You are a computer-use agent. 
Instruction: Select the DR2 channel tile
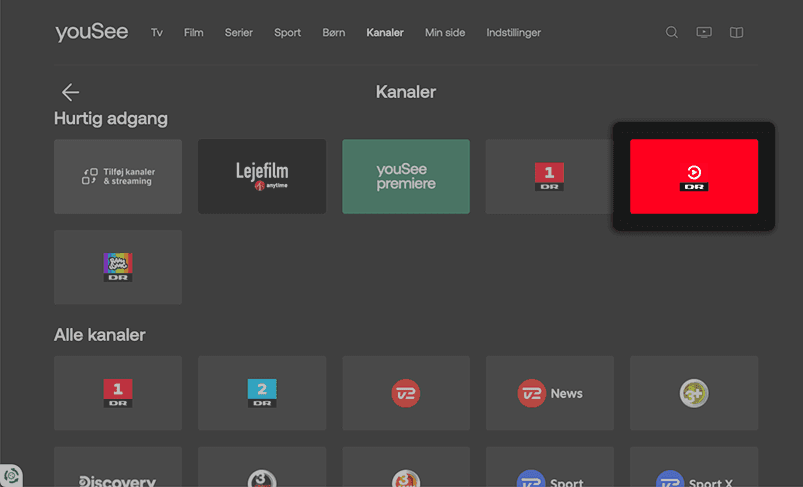(x=262, y=393)
